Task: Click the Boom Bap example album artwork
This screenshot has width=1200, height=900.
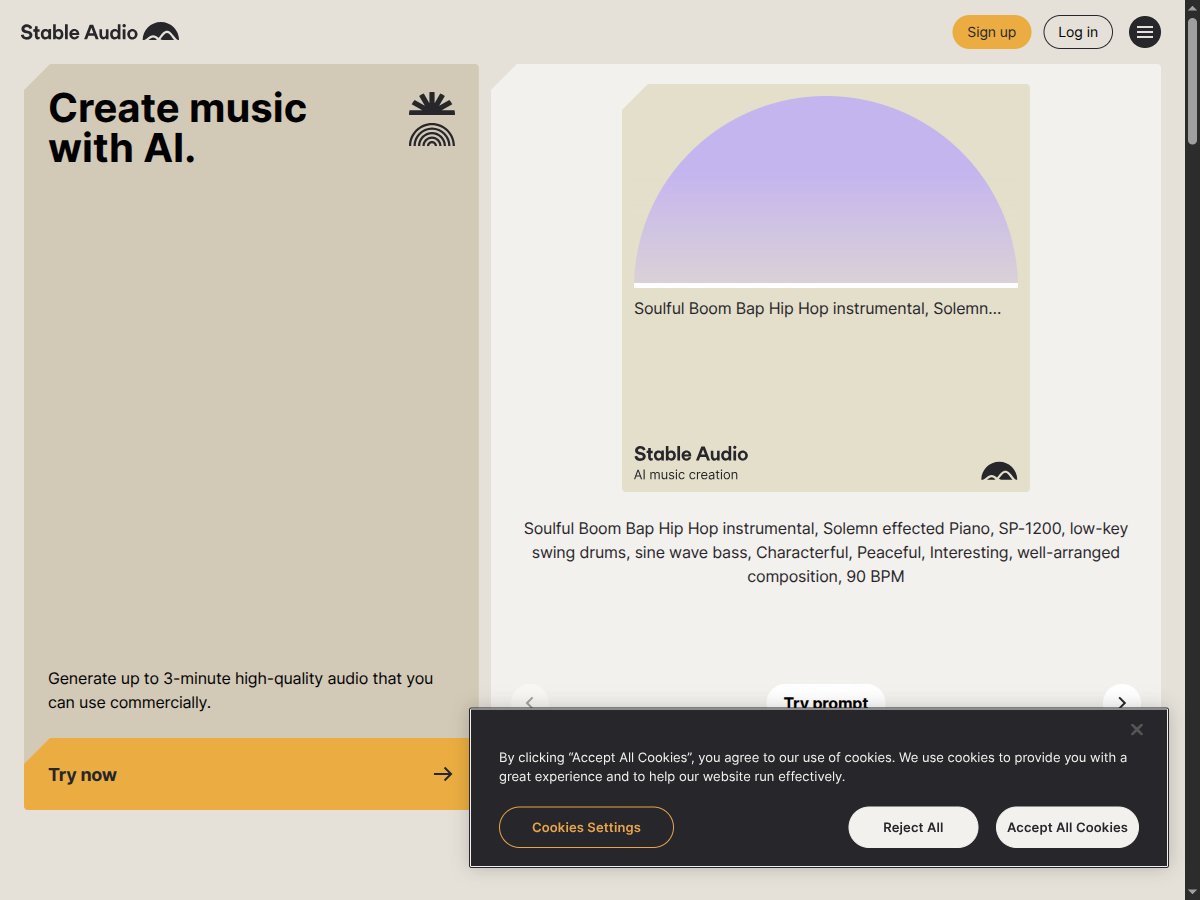Action: (x=826, y=190)
